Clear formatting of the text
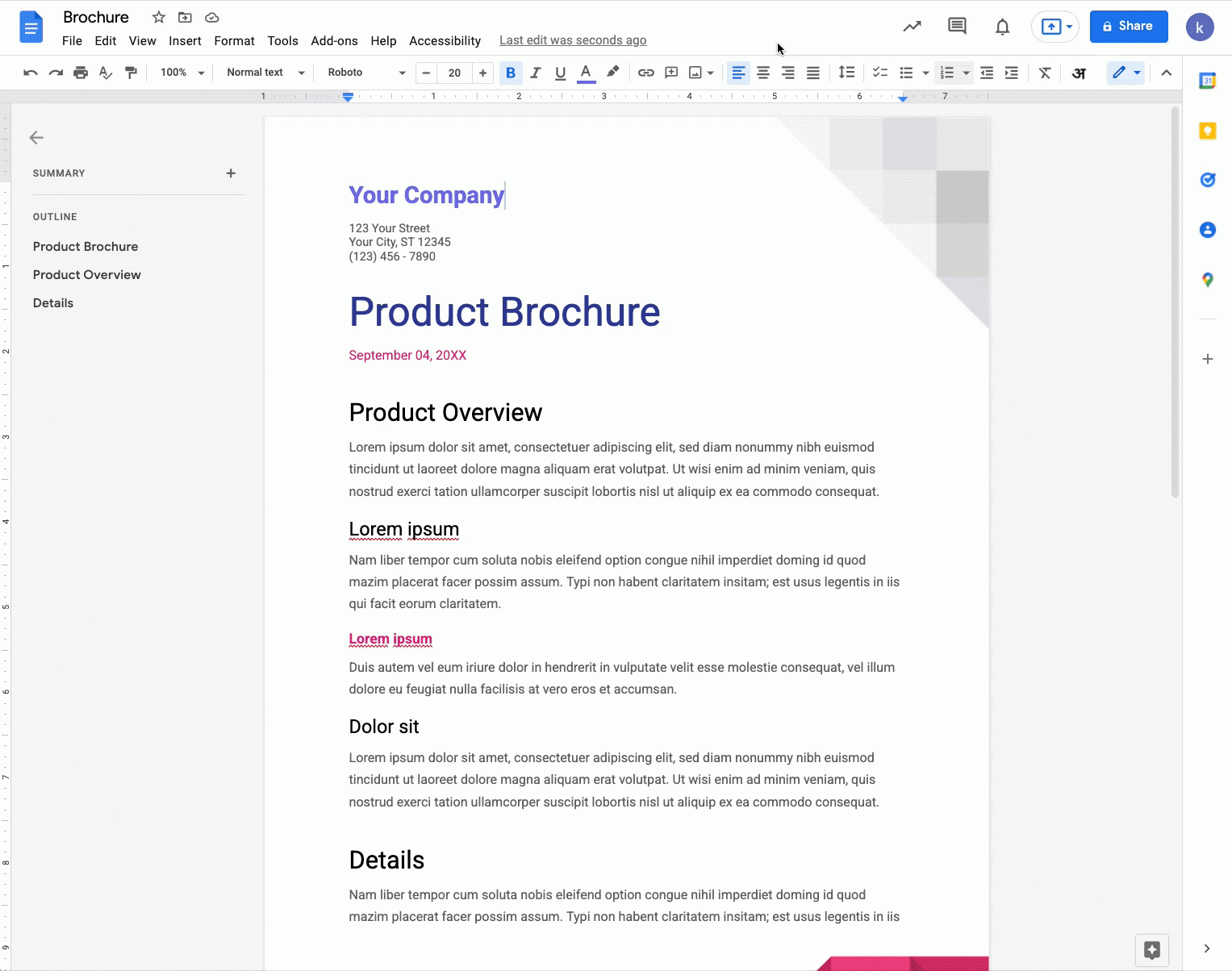 click(1044, 73)
